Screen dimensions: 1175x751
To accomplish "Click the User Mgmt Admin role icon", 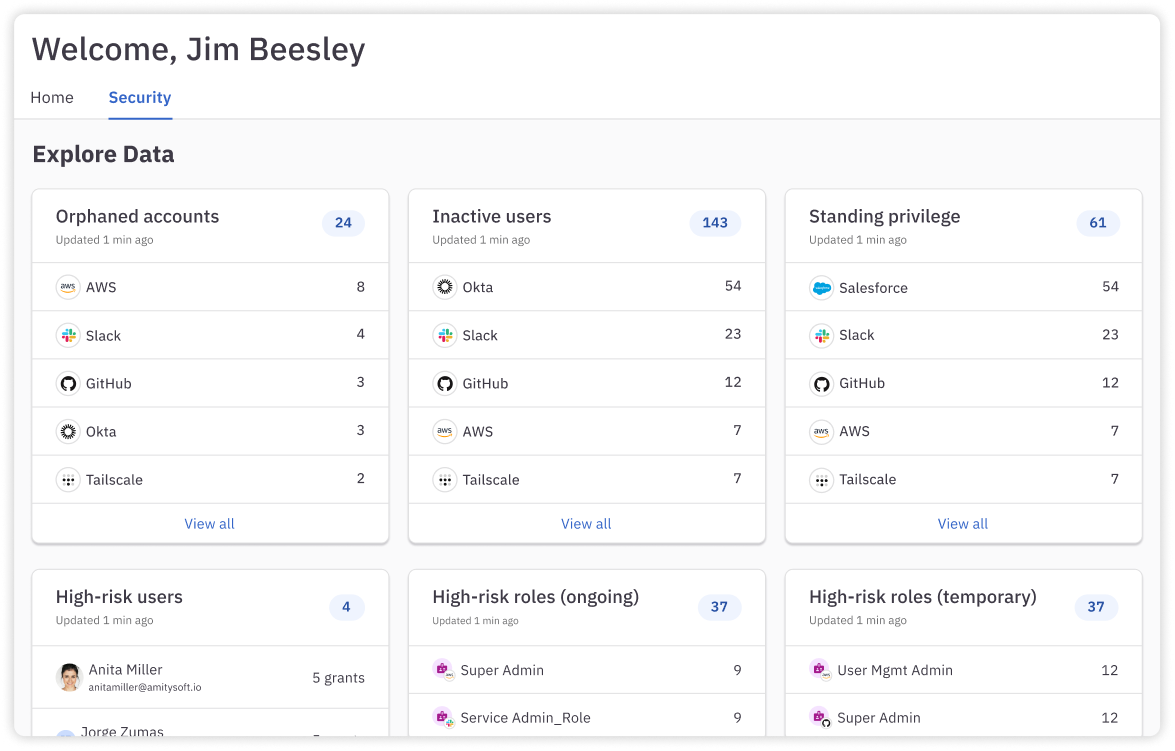I will point(820,670).
